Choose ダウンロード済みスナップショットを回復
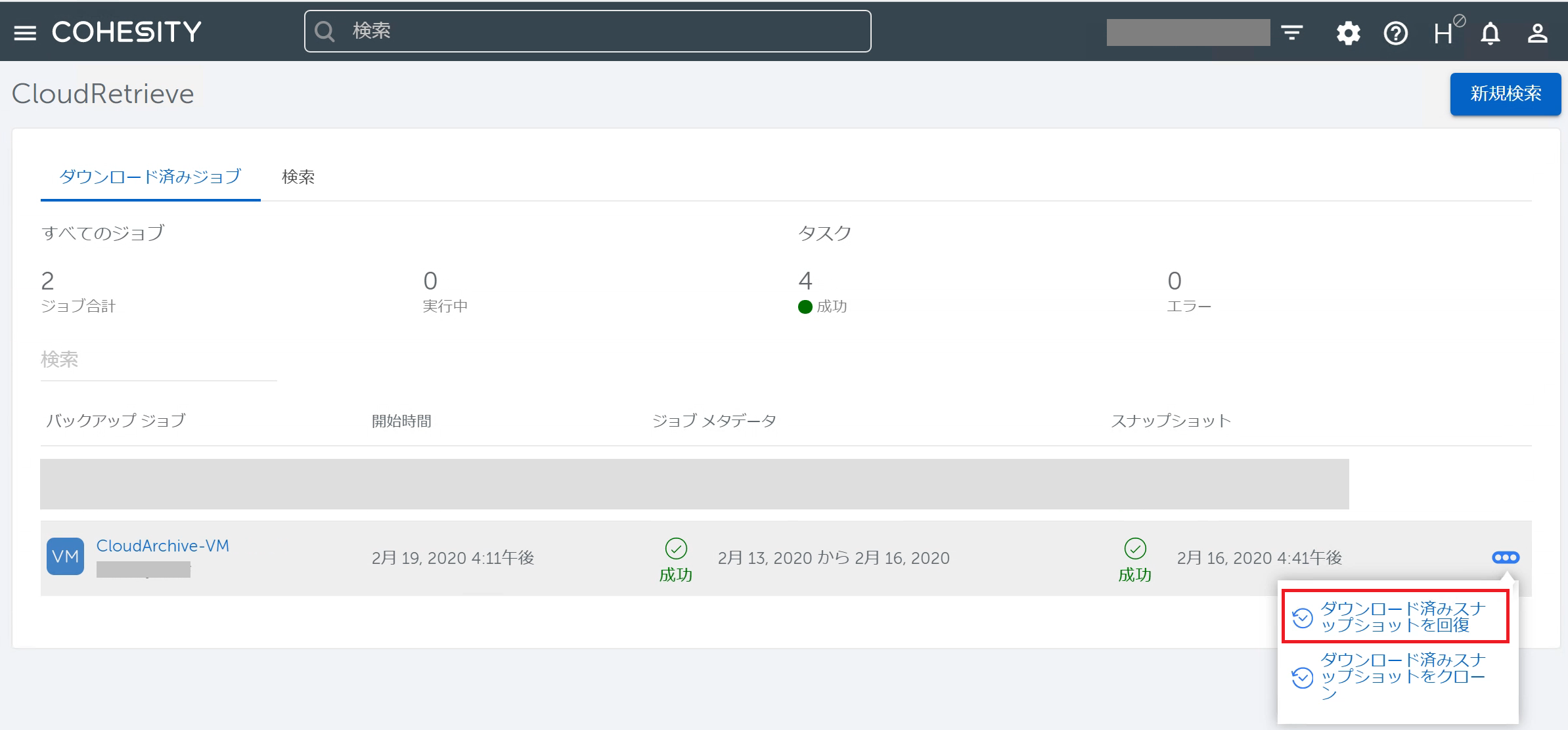The width and height of the screenshot is (1568, 730). tap(1395, 616)
